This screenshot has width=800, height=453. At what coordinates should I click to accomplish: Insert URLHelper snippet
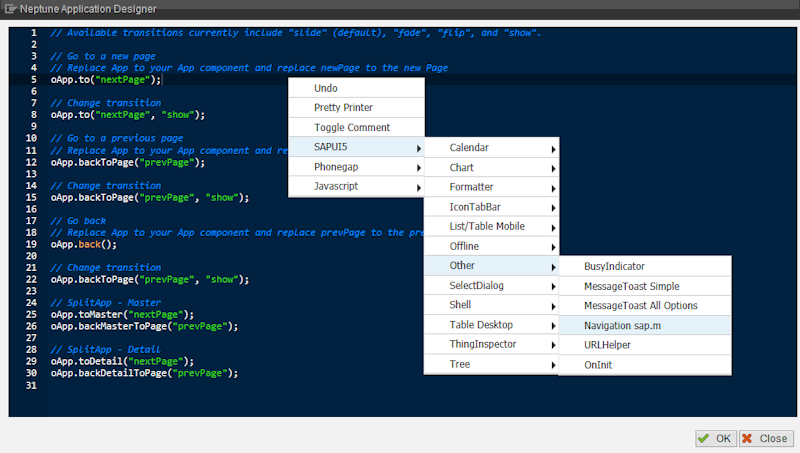645,345
